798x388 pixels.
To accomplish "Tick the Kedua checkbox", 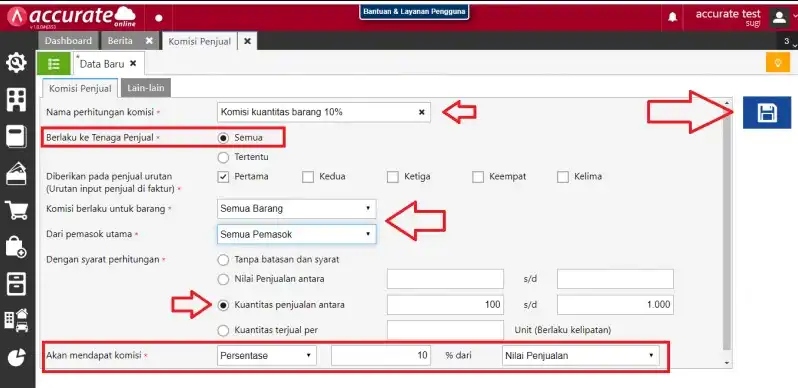I will pyautogui.click(x=307, y=177).
